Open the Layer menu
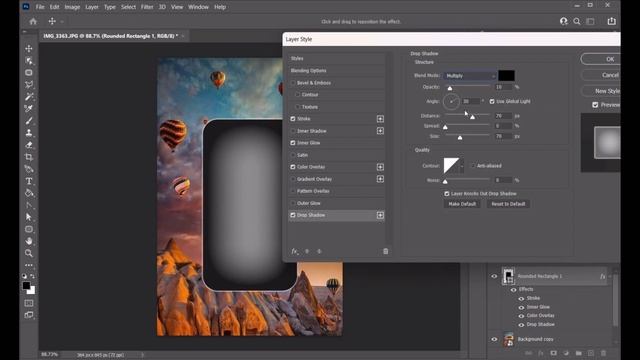Screen dimensions: 640x360 (92, 7)
